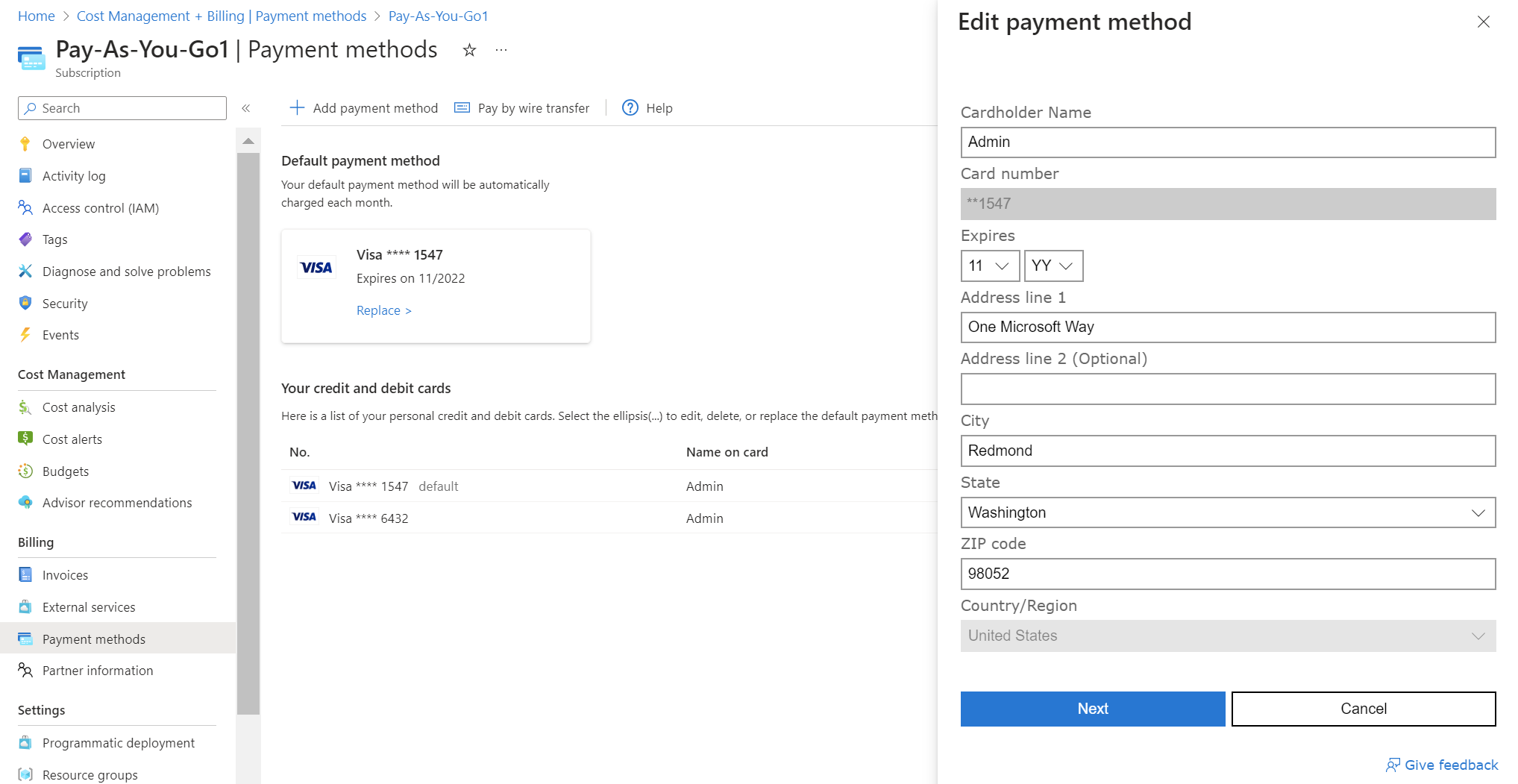Screen dimensions: 1518x784
Task: Click the favorite star icon
Action: tap(469, 50)
